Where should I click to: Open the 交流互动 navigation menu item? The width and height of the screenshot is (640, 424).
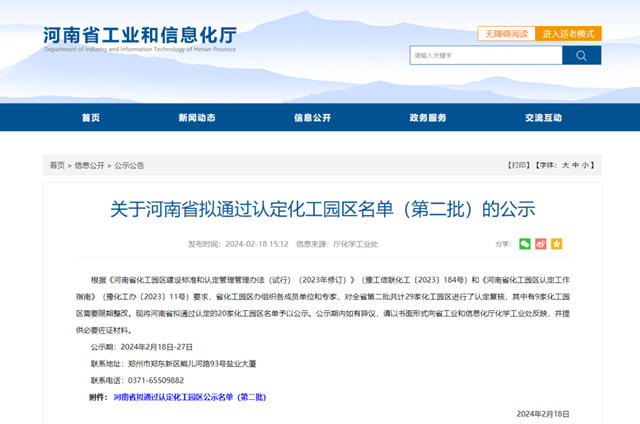[543, 118]
